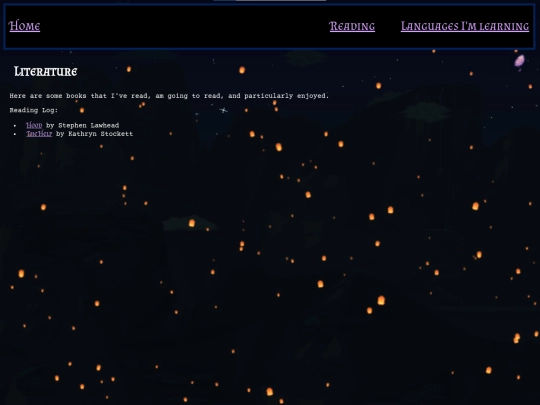Open the Home navigation link
This screenshot has height=405, width=540.
24,26
